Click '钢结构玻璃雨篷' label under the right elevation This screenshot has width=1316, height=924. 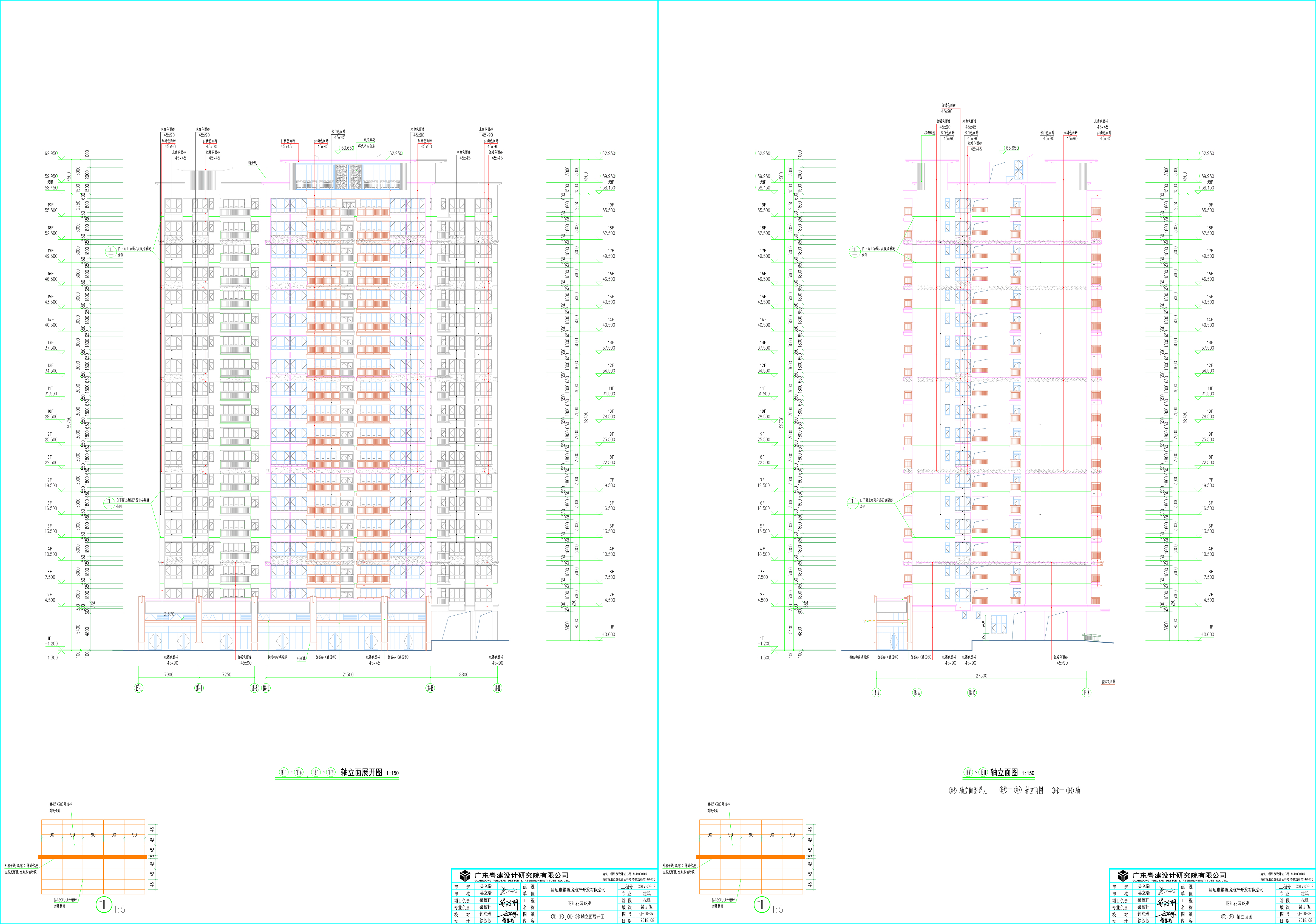859,657
